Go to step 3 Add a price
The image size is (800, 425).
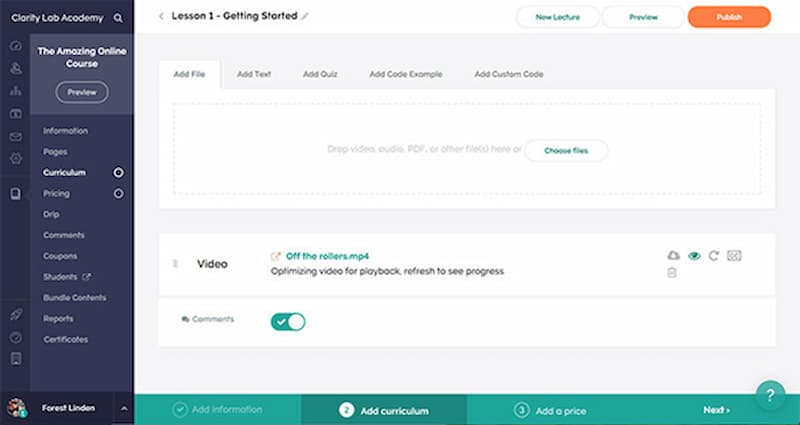click(550, 410)
